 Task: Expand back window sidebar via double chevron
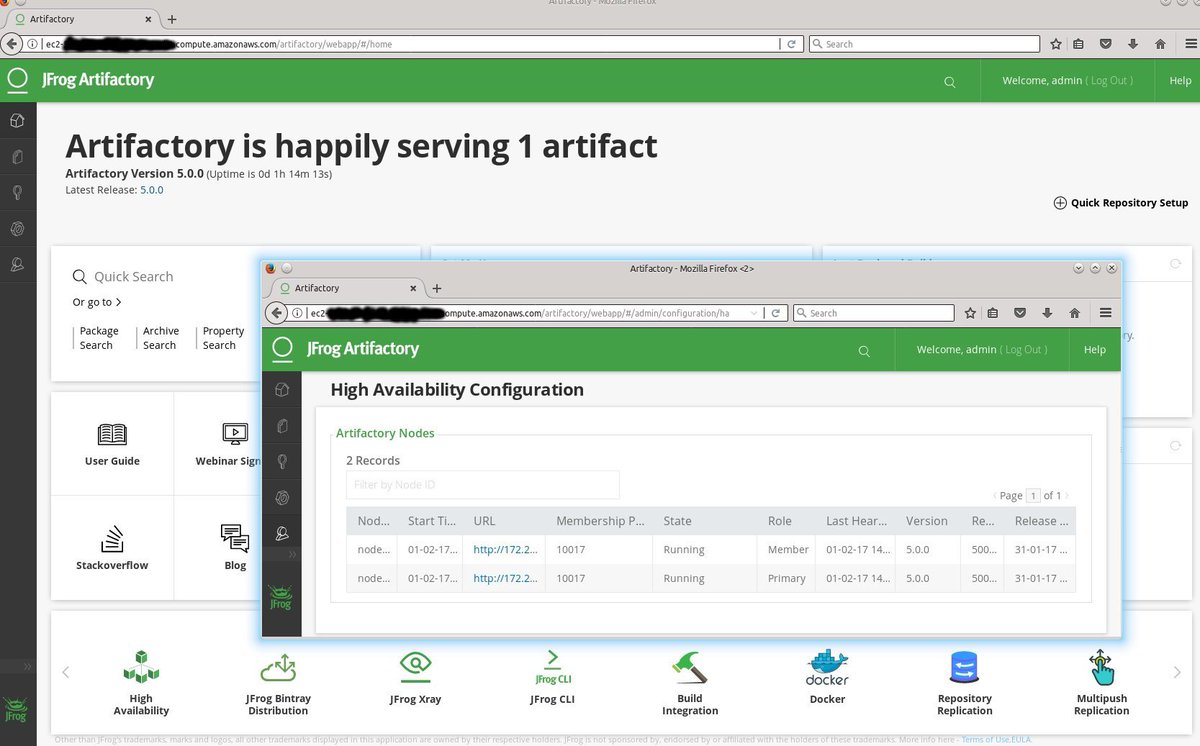tap(27, 666)
